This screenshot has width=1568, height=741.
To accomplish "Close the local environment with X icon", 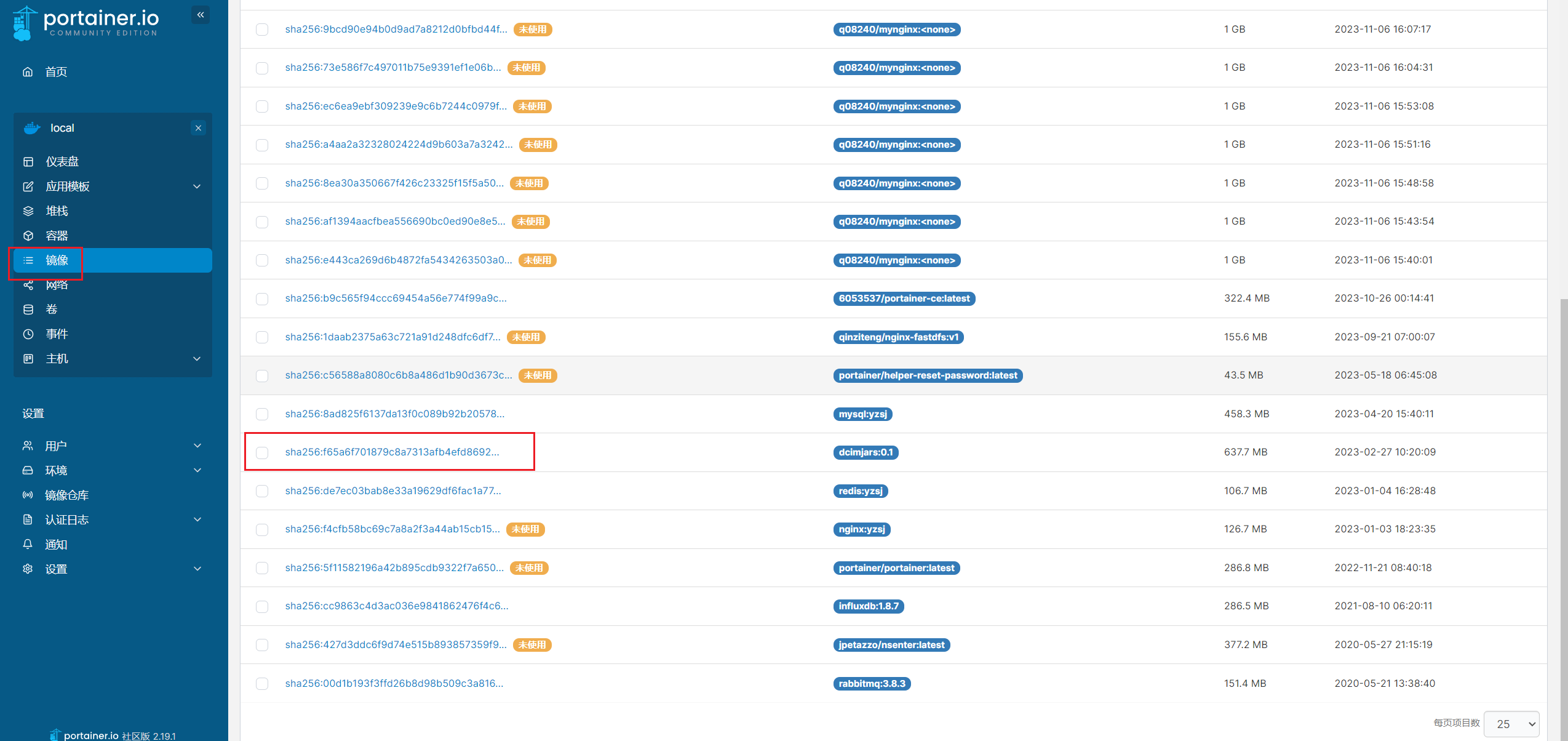I will click(198, 128).
